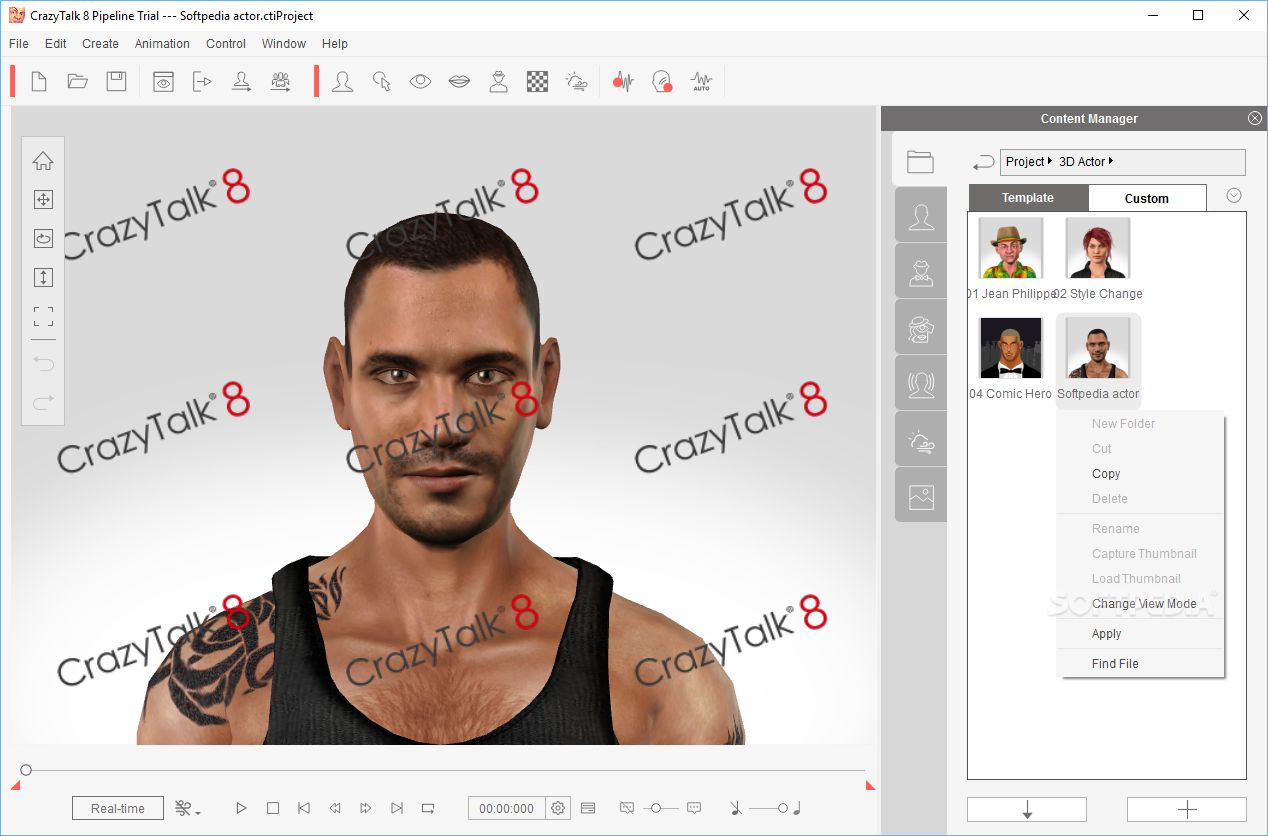Viewport: 1268px width, 836px height.
Task: Open a project with the folder icon
Action: click(x=78, y=82)
